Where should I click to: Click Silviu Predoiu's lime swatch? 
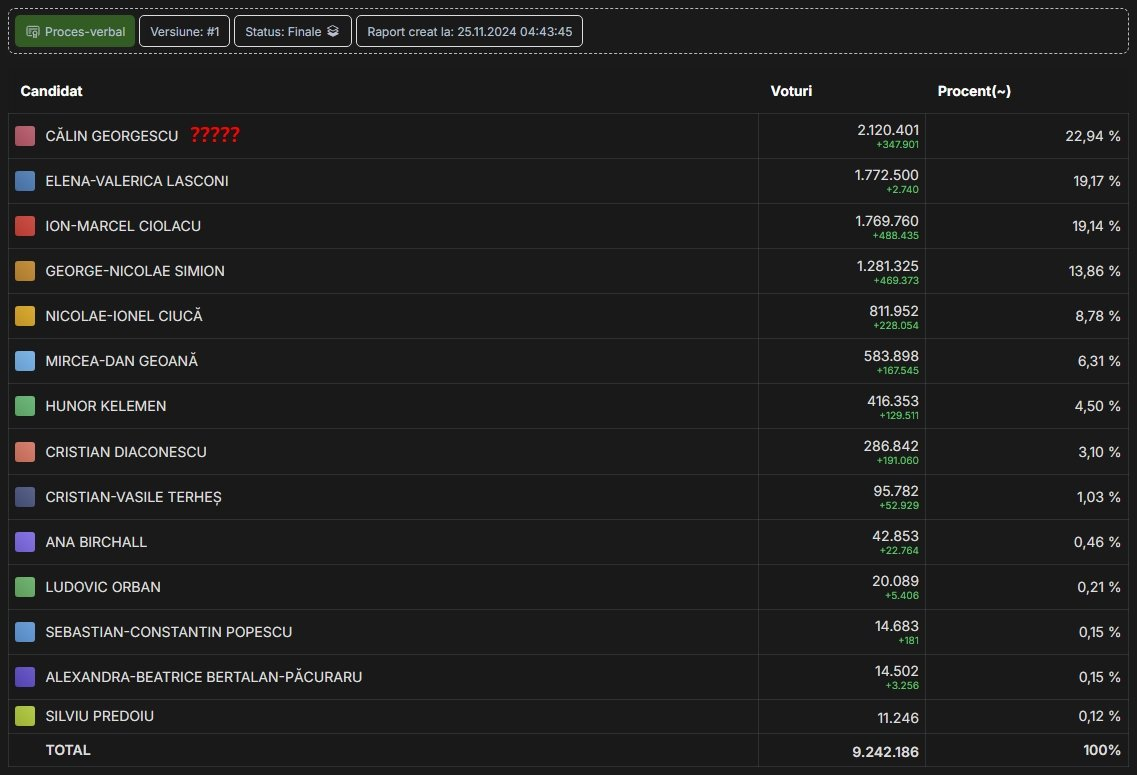25,716
